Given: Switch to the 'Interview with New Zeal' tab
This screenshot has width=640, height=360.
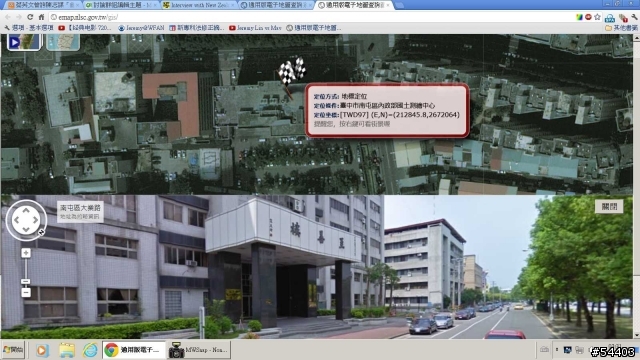Looking at the screenshot, I should point(198,5).
